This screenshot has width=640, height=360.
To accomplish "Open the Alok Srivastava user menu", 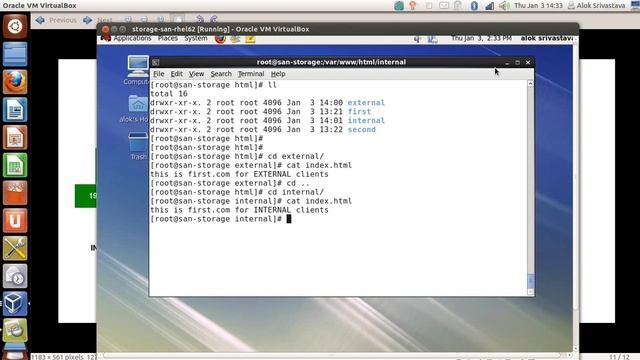I will pyautogui.click(x=596, y=6).
